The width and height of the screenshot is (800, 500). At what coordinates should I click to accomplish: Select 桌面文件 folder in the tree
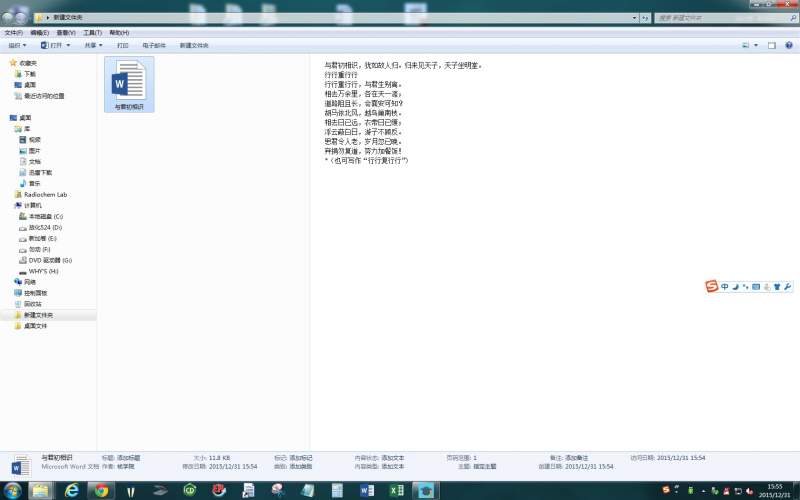(35, 326)
